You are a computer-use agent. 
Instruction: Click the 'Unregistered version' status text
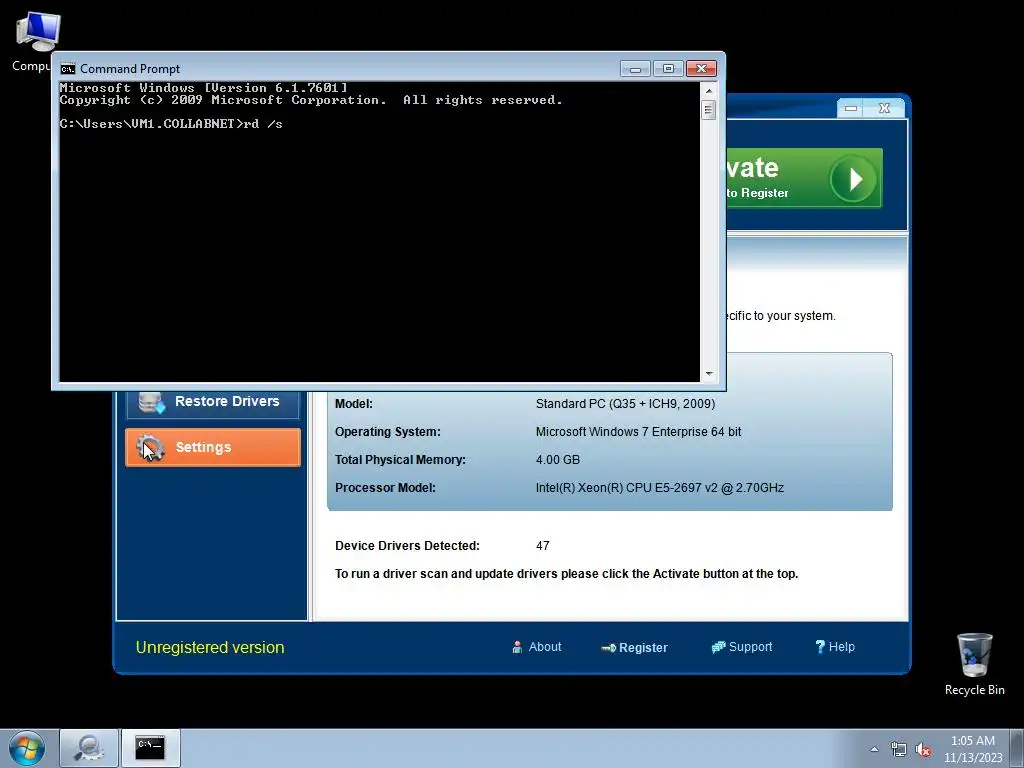[x=210, y=647]
